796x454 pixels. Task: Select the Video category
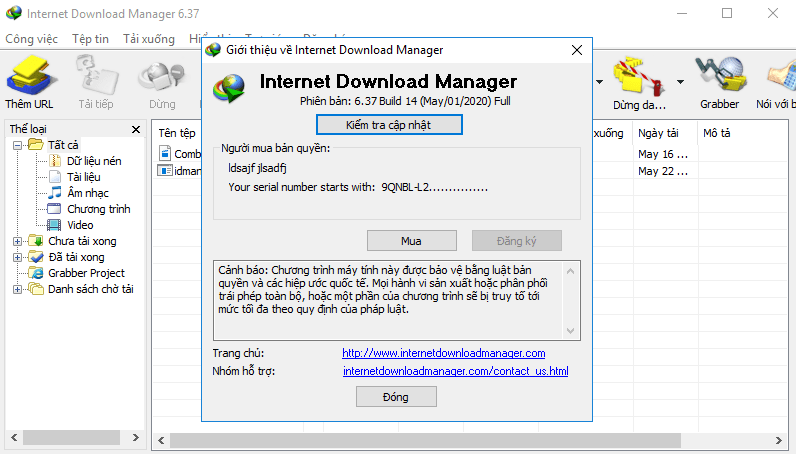[80, 225]
